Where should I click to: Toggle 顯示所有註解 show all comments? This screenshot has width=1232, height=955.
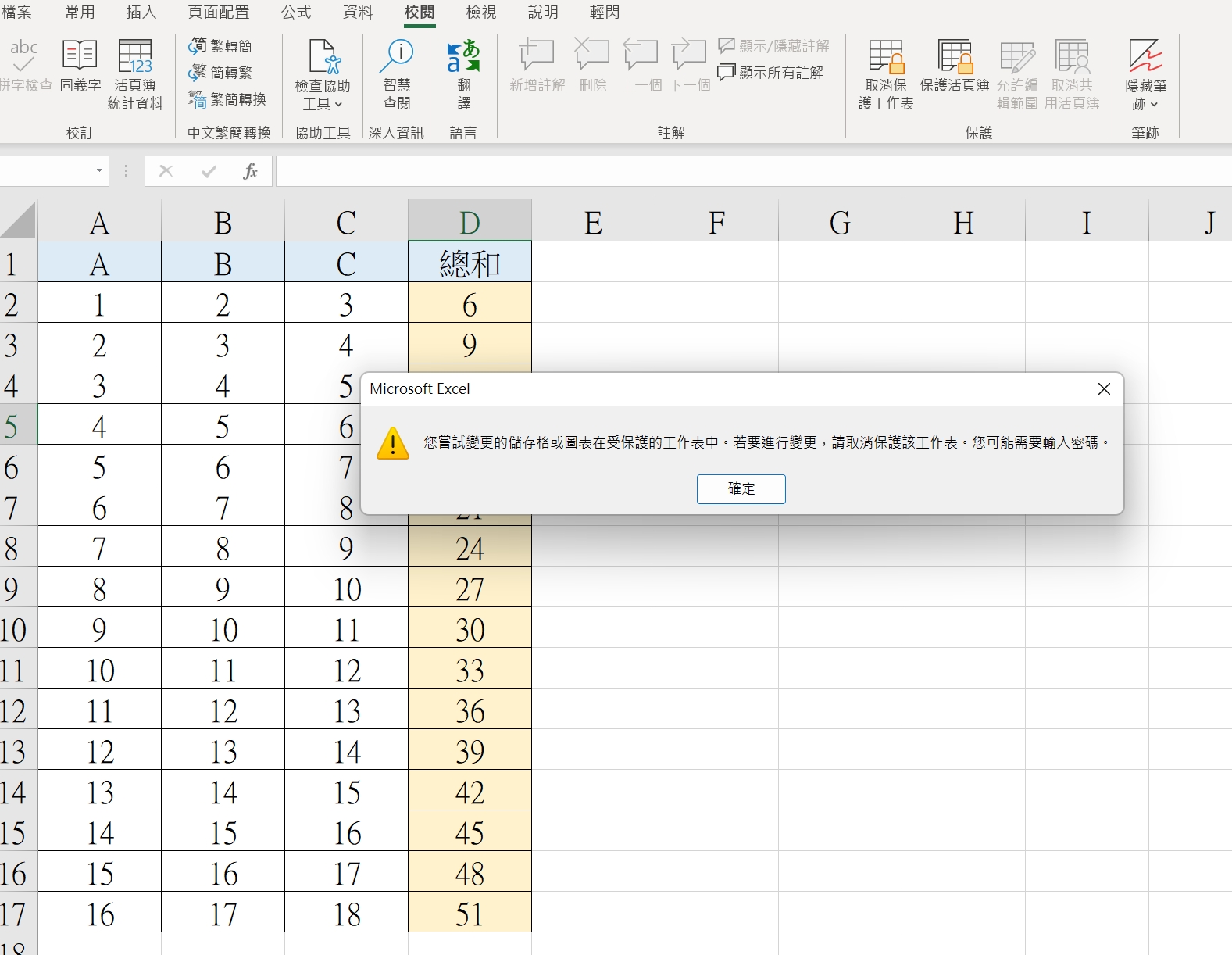(770, 73)
